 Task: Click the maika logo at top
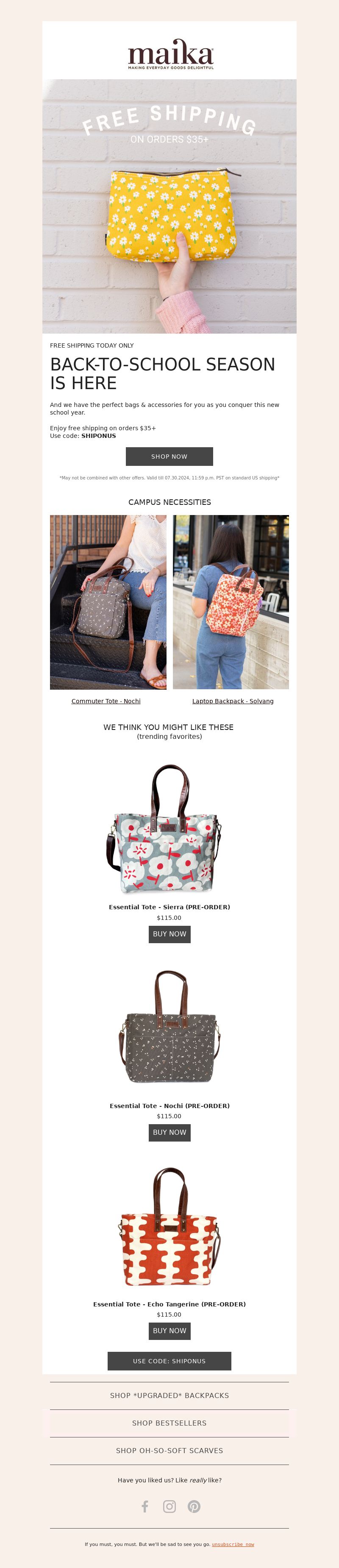click(170, 54)
